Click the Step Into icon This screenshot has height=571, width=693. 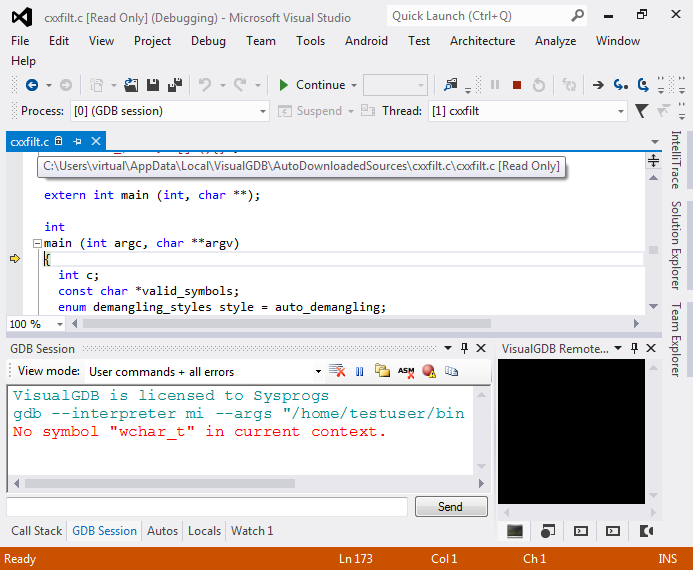[621, 85]
